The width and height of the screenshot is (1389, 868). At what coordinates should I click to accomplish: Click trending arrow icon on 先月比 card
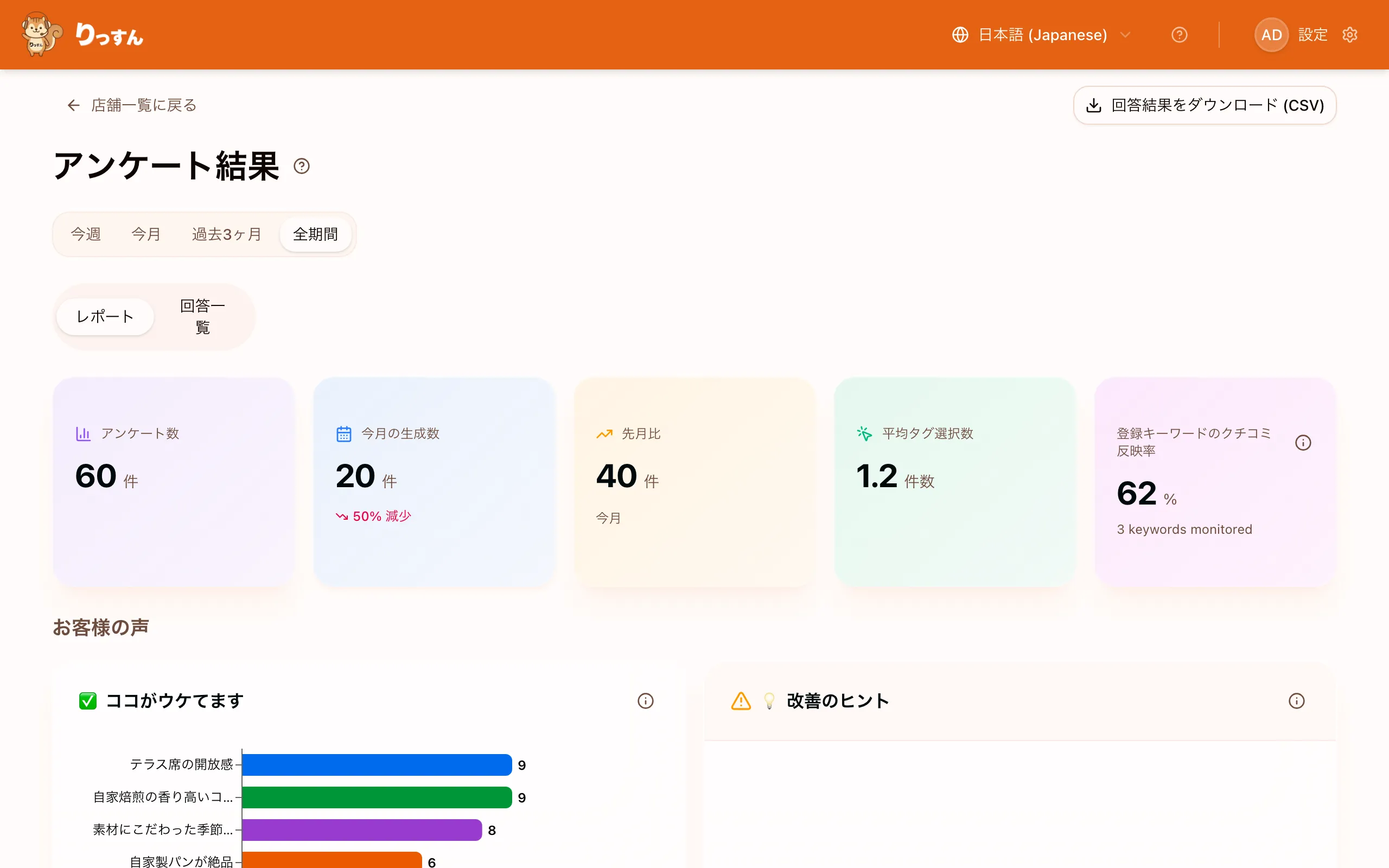(x=604, y=434)
